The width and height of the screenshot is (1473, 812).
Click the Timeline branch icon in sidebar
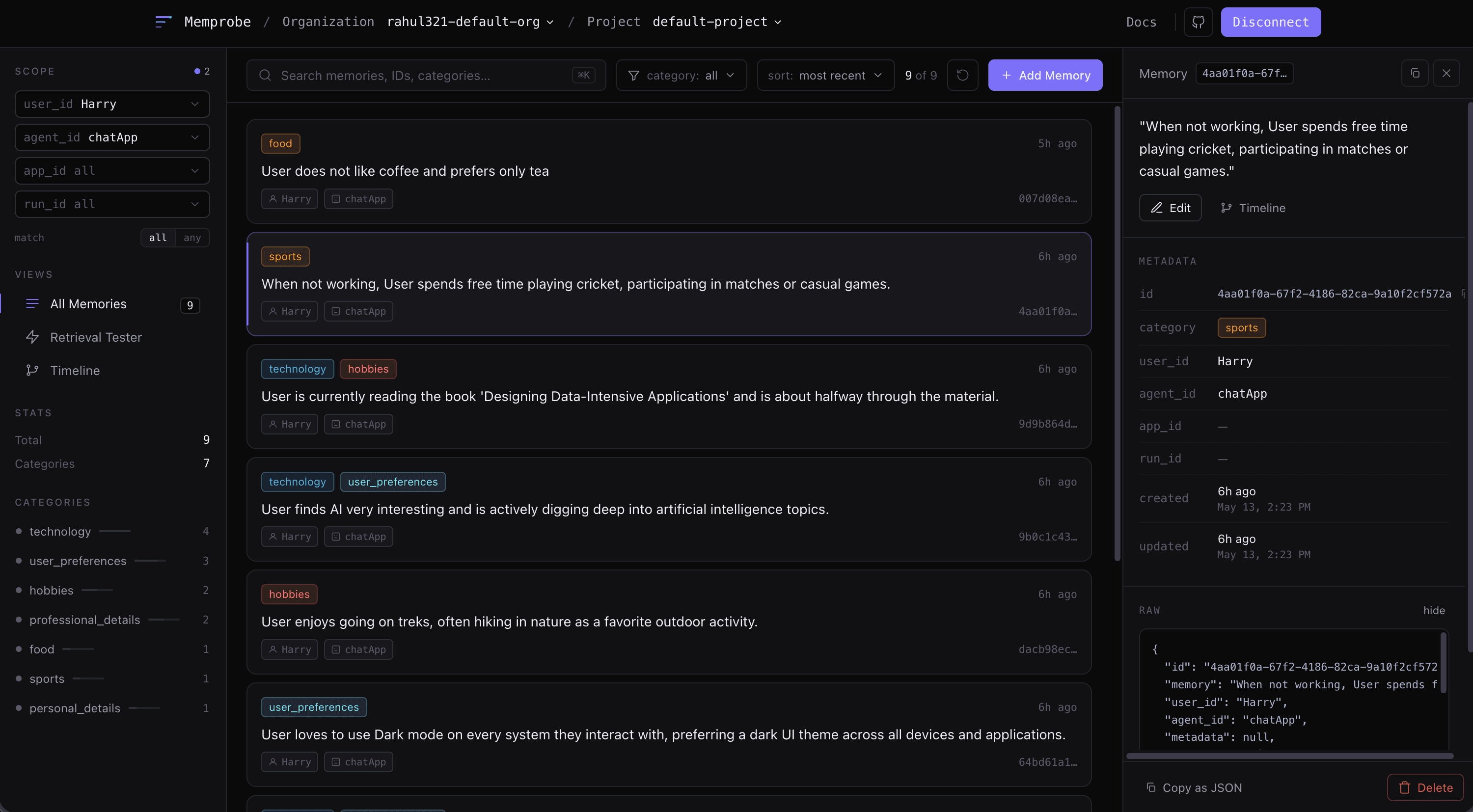coord(32,370)
